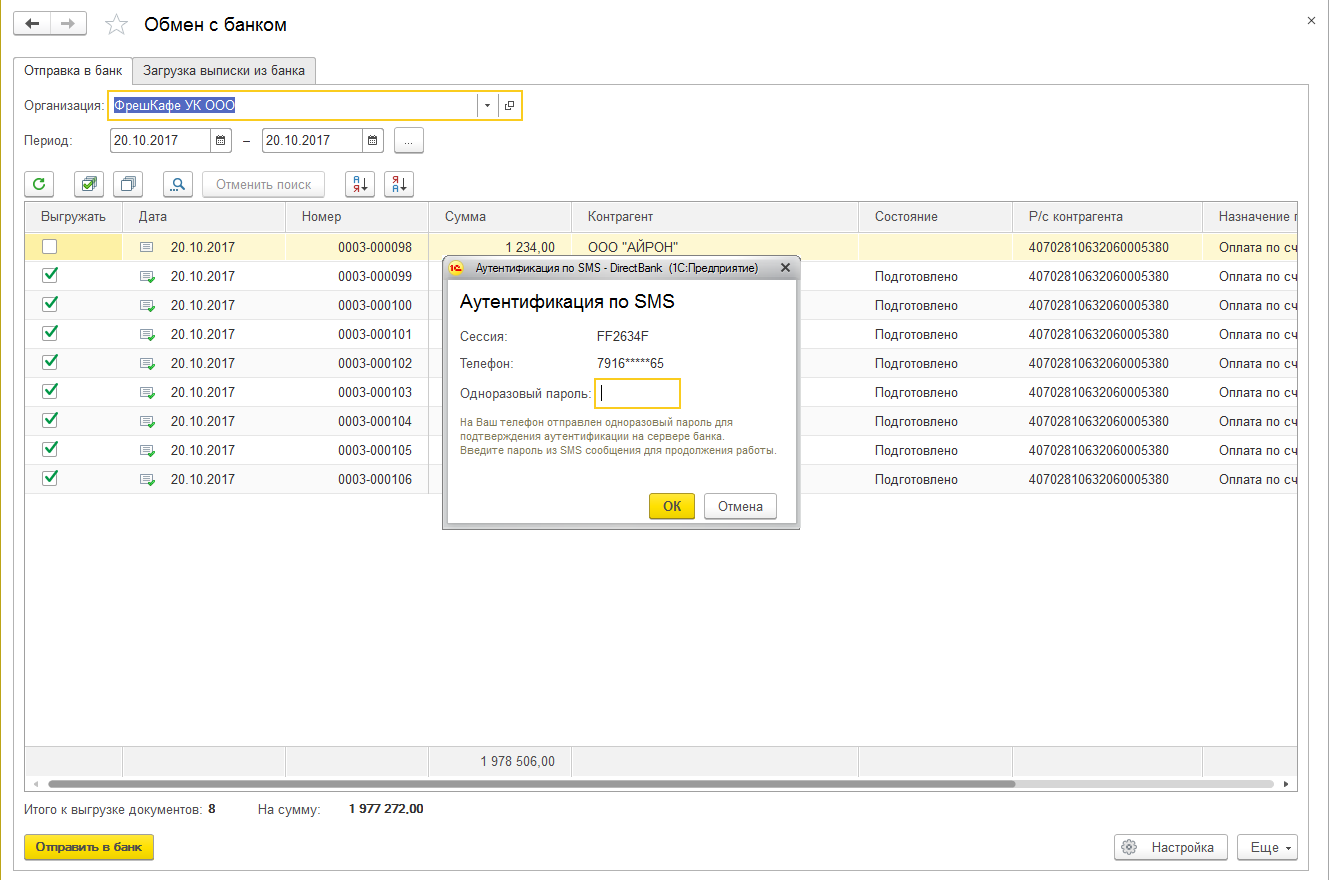
Task: Open calendar for the period start date
Action: (x=221, y=141)
